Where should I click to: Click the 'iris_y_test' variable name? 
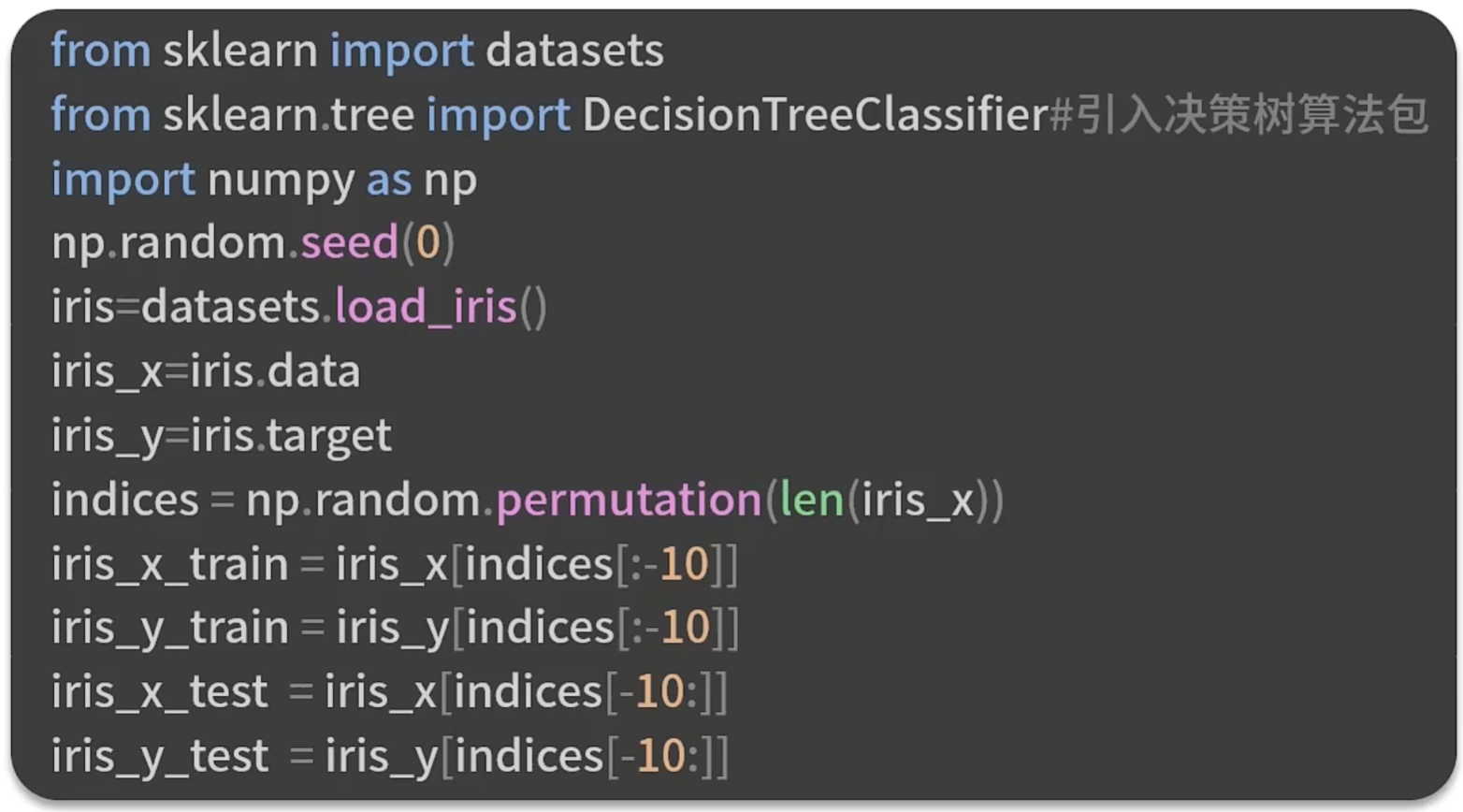coord(159,756)
